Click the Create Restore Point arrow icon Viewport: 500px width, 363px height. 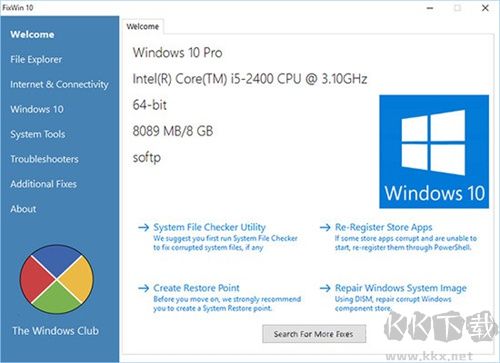click(144, 288)
